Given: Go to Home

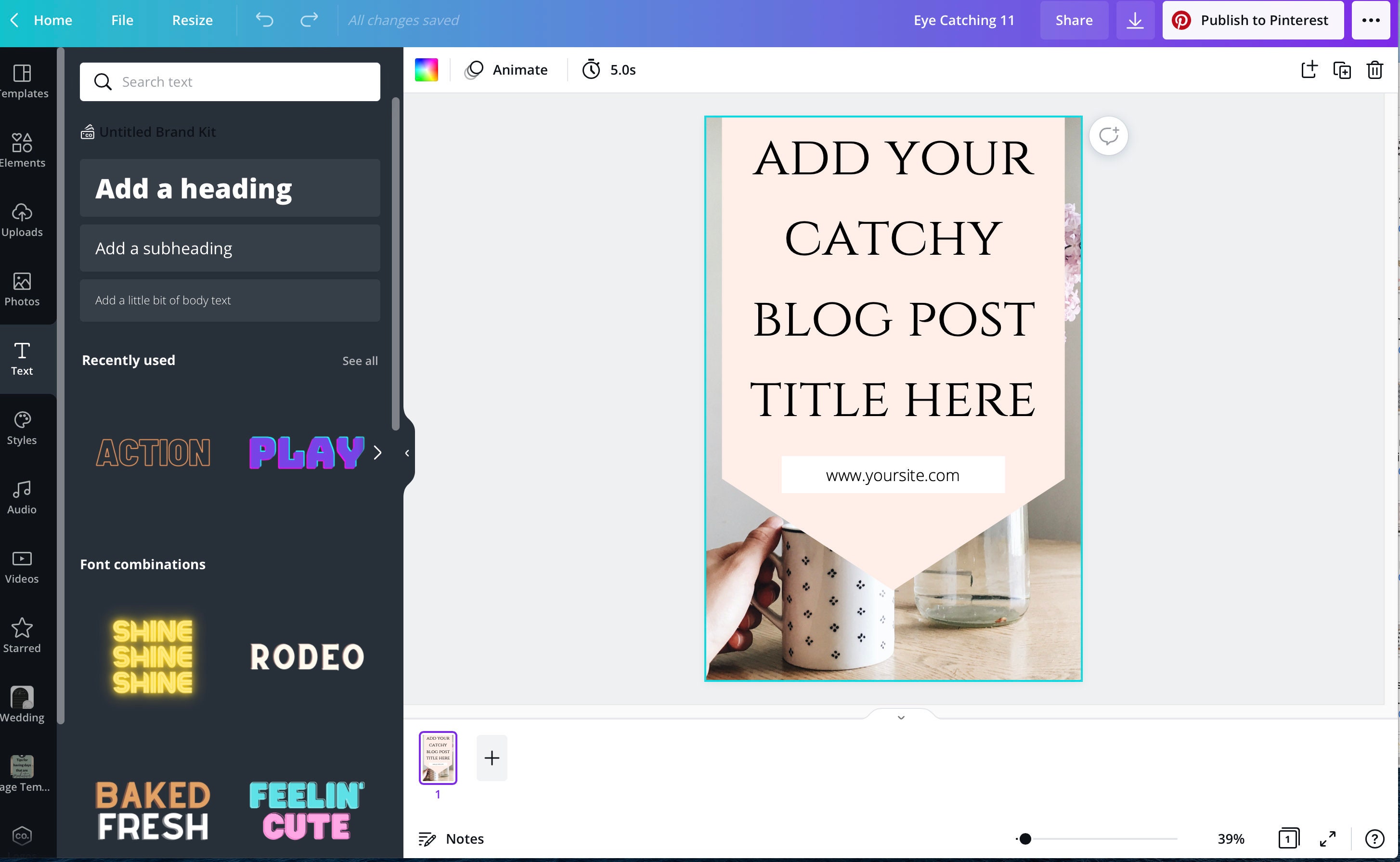Looking at the screenshot, I should [52, 20].
